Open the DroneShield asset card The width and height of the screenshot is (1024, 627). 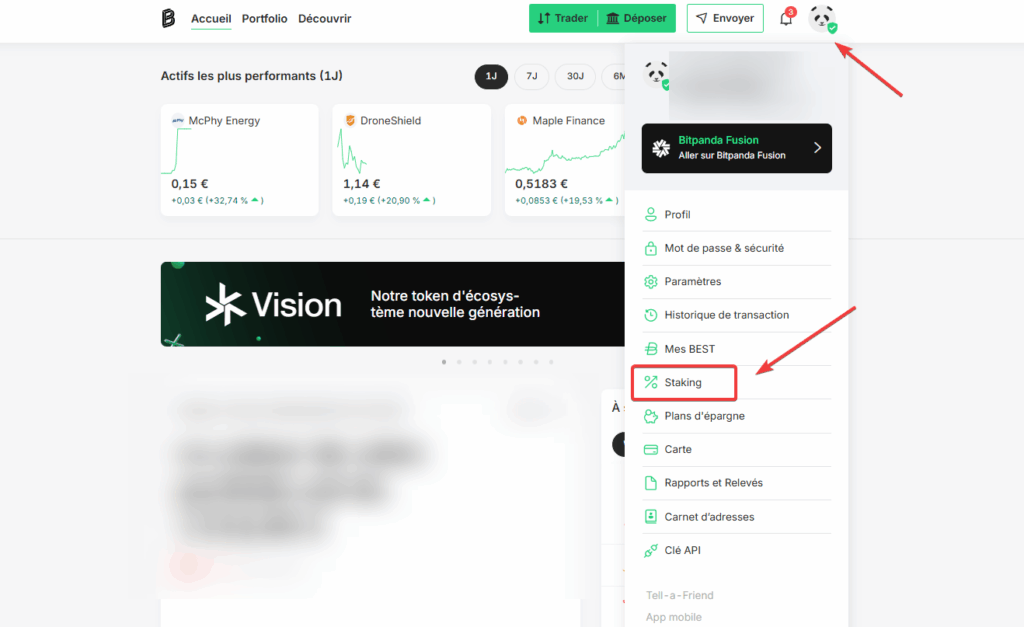click(x=411, y=160)
